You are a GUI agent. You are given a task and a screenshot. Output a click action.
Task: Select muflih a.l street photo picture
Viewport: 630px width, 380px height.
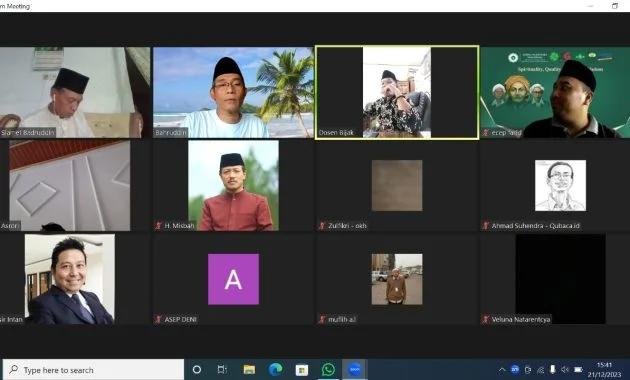[x=397, y=279]
